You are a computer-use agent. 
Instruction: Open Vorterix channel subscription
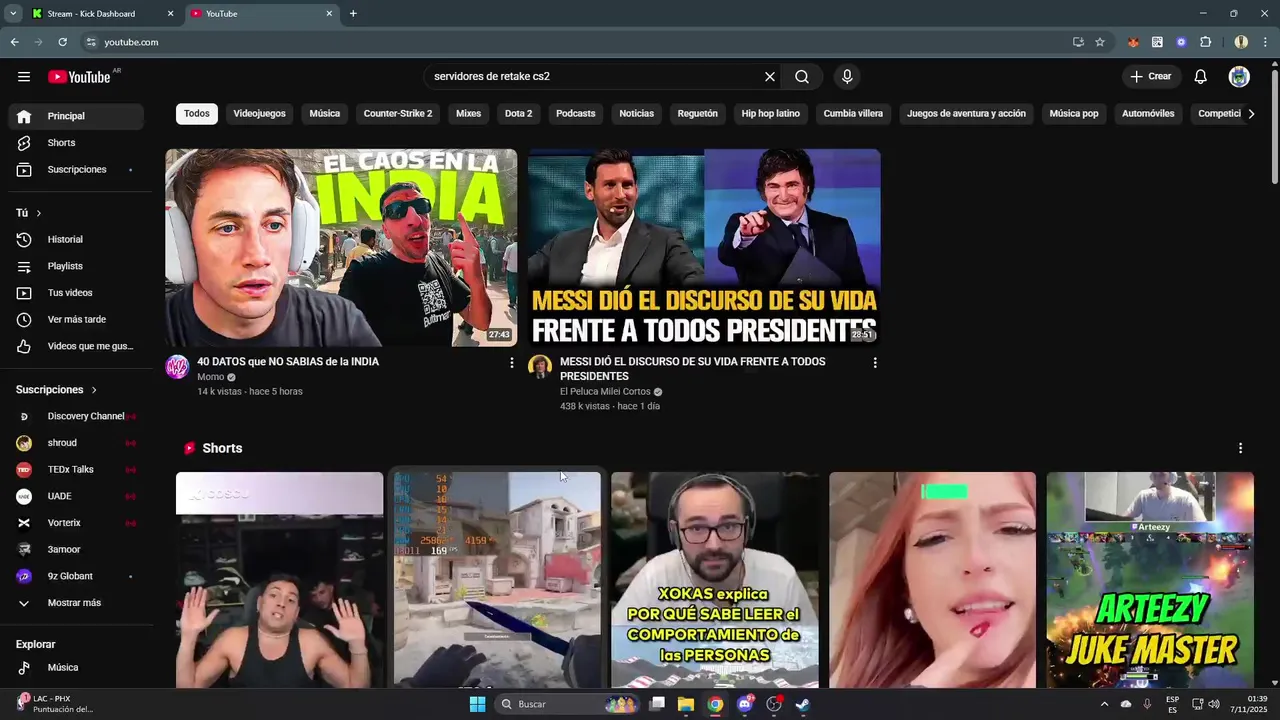[76, 523]
